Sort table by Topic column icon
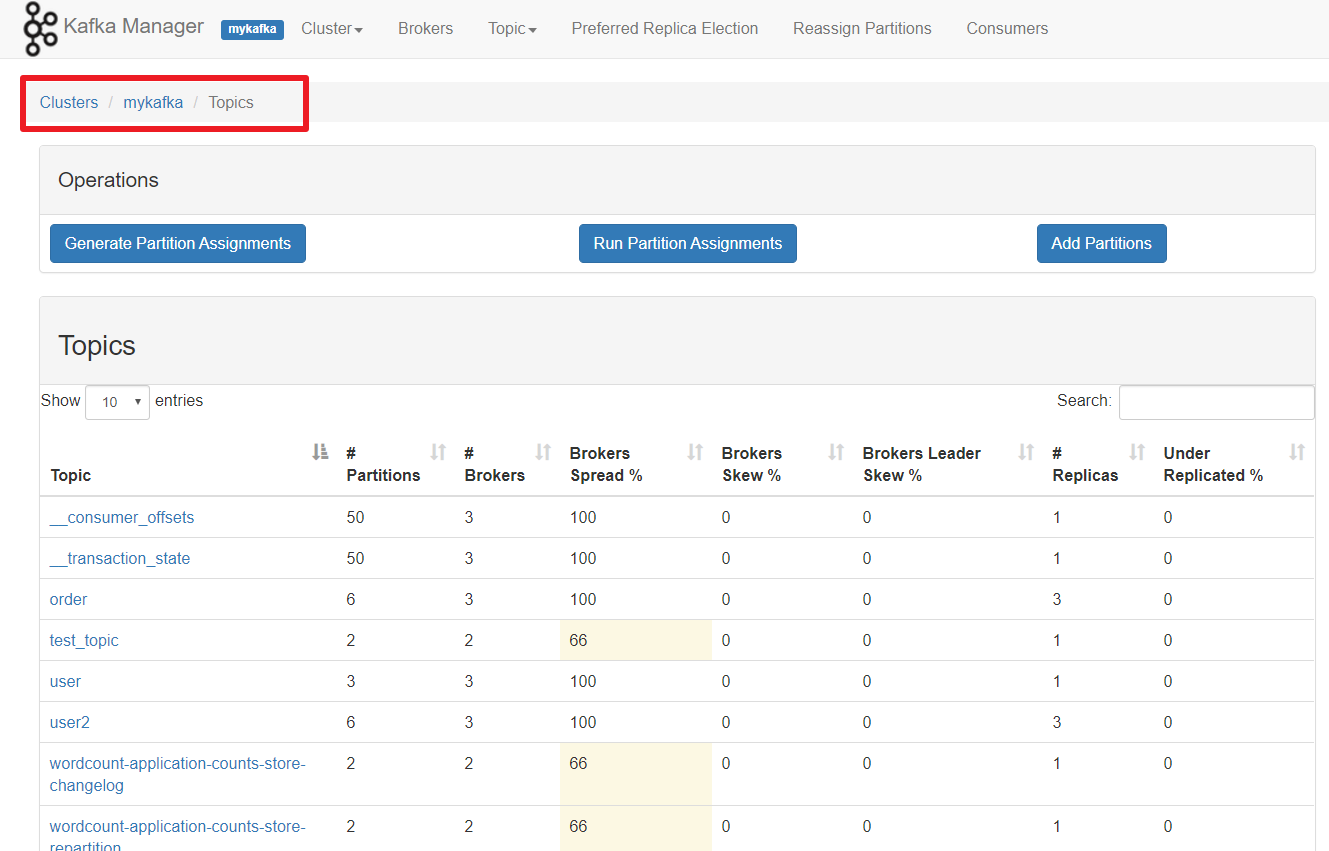Screen dimensions: 1329x851 [x=320, y=452]
